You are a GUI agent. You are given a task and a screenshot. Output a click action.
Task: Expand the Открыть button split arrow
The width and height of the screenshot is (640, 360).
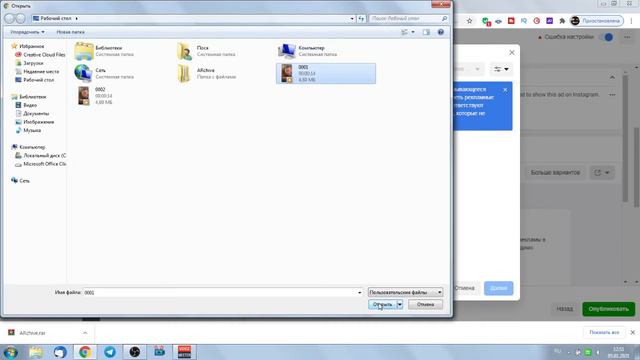point(400,304)
